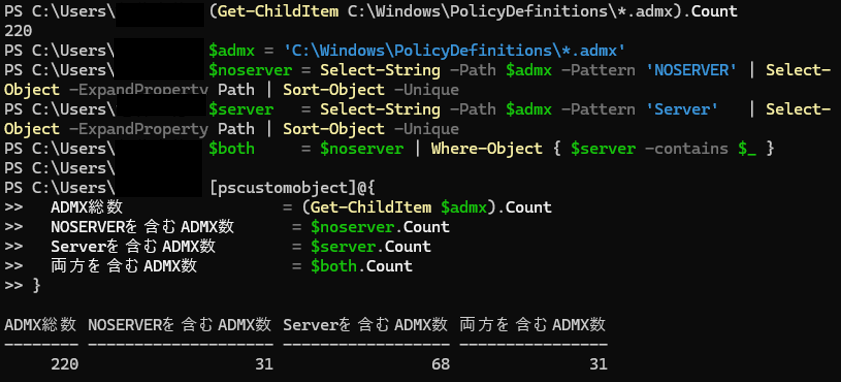Click the $both.Count expression
This screenshot has height=382, width=841.
[x=362, y=266]
